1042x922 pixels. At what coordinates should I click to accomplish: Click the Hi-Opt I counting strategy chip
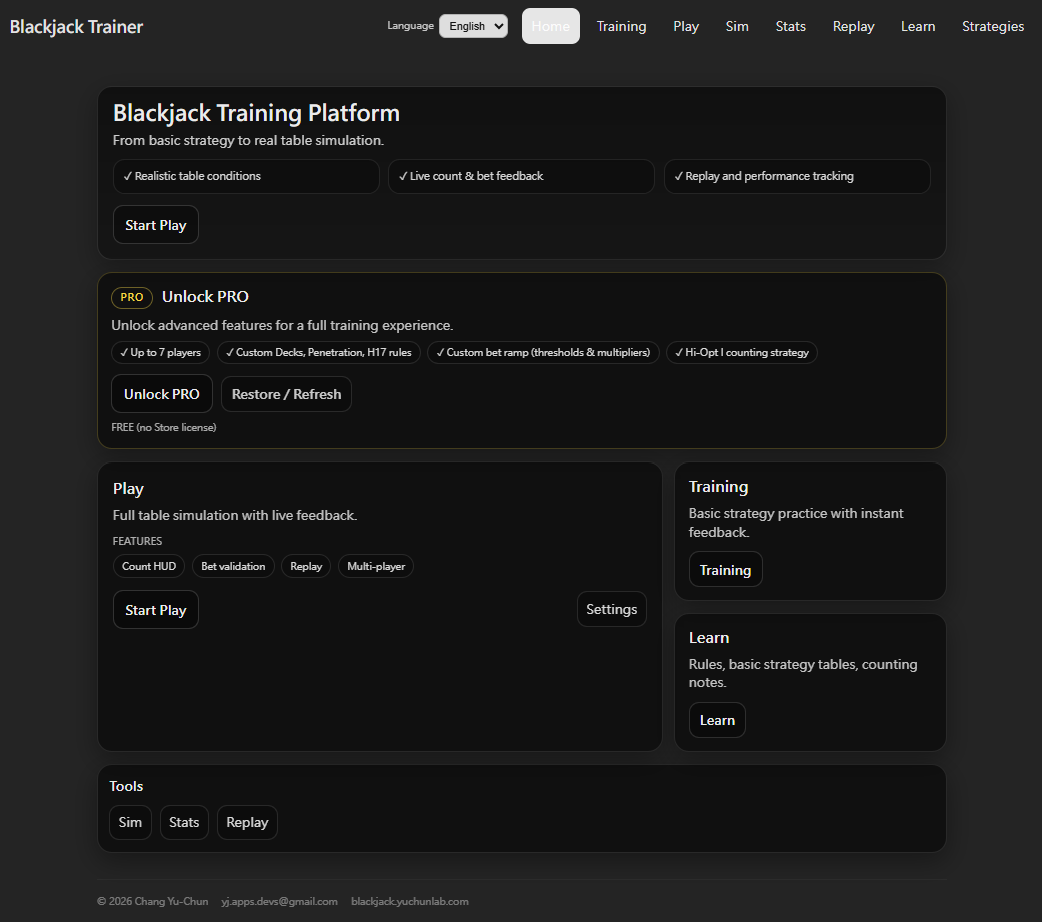coord(742,352)
